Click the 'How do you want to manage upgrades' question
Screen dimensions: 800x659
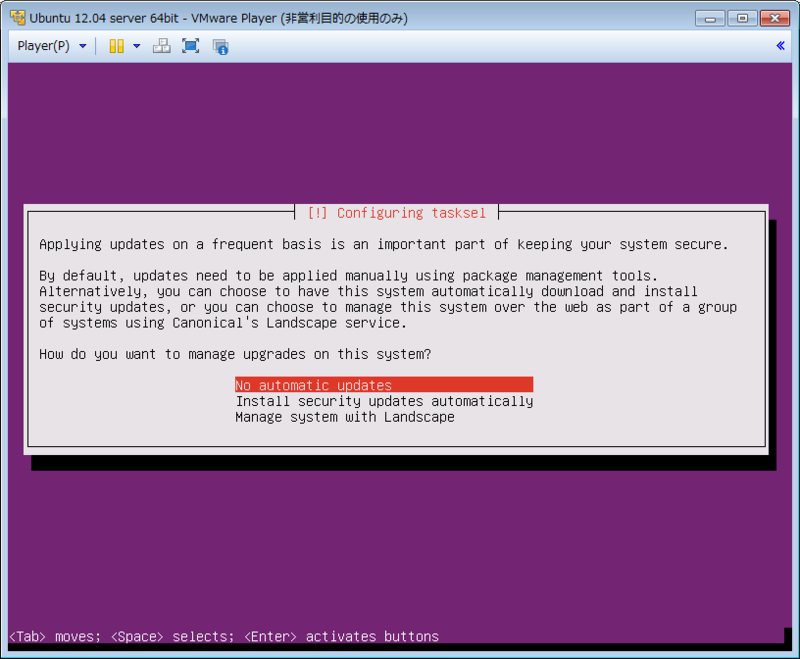coord(235,354)
